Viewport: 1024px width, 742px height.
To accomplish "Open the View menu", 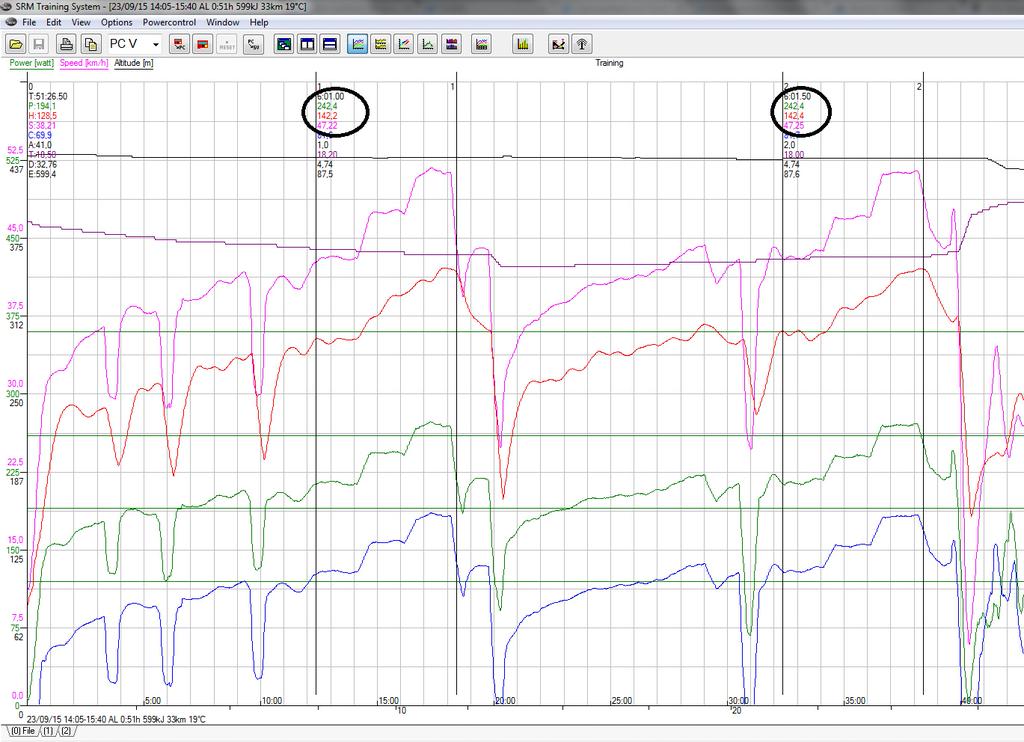I will pos(81,22).
